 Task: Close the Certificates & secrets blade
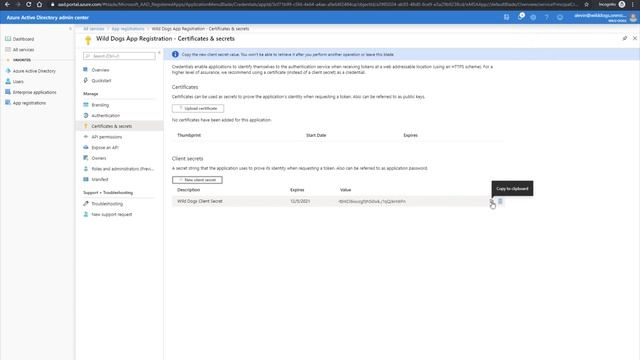click(635, 38)
